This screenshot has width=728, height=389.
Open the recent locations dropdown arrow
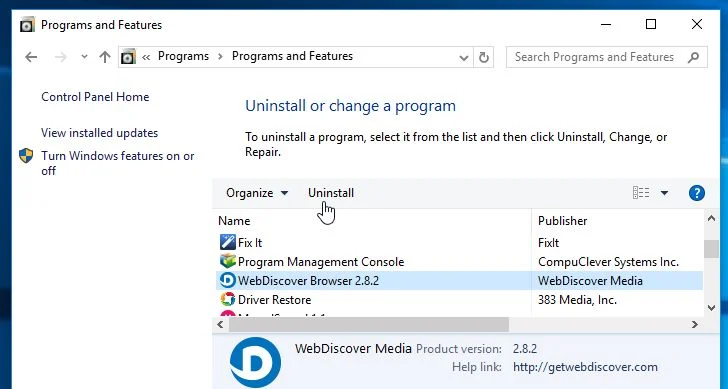(x=84, y=57)
